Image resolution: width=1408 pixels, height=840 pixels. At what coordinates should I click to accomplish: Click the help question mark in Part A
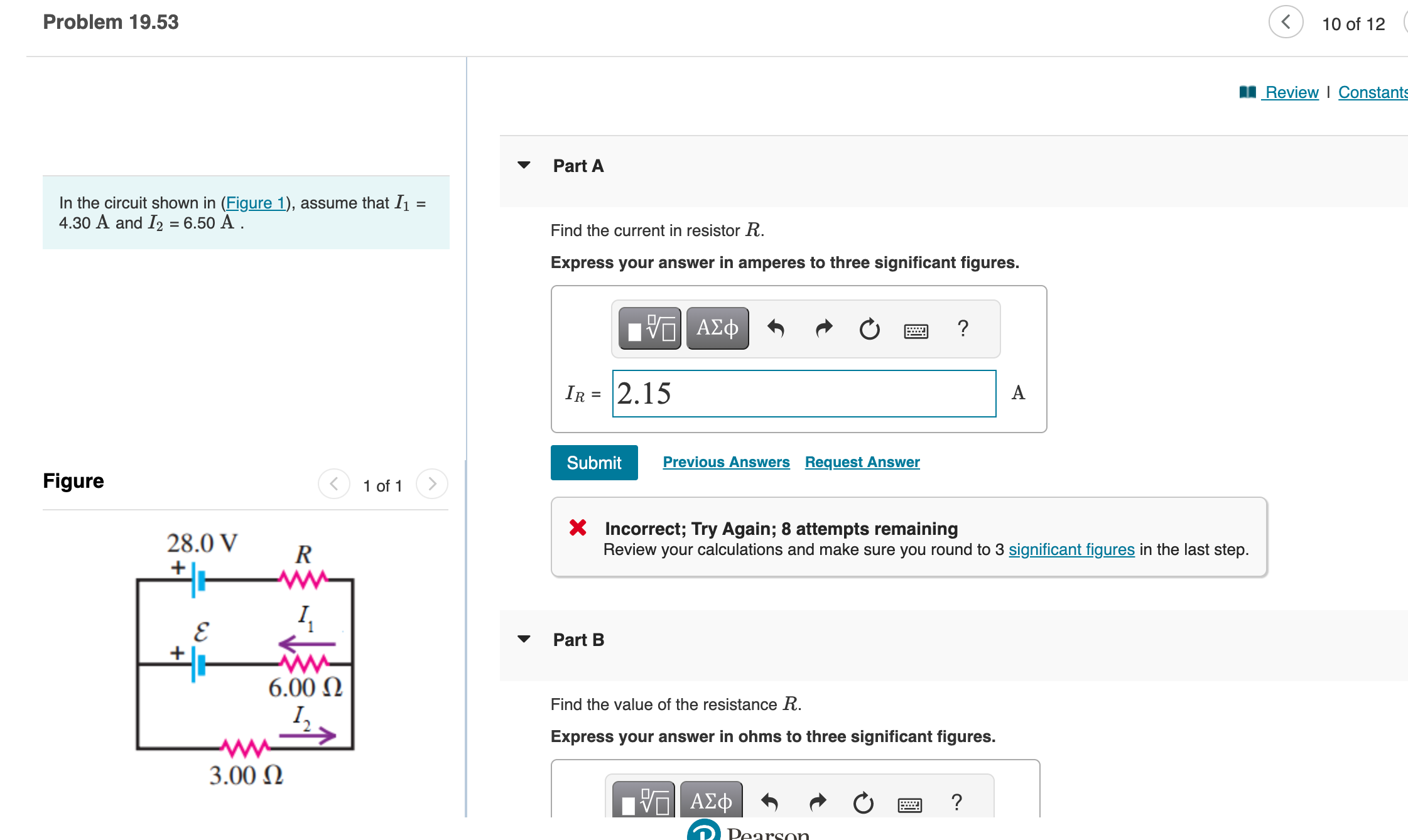point(963,328)
